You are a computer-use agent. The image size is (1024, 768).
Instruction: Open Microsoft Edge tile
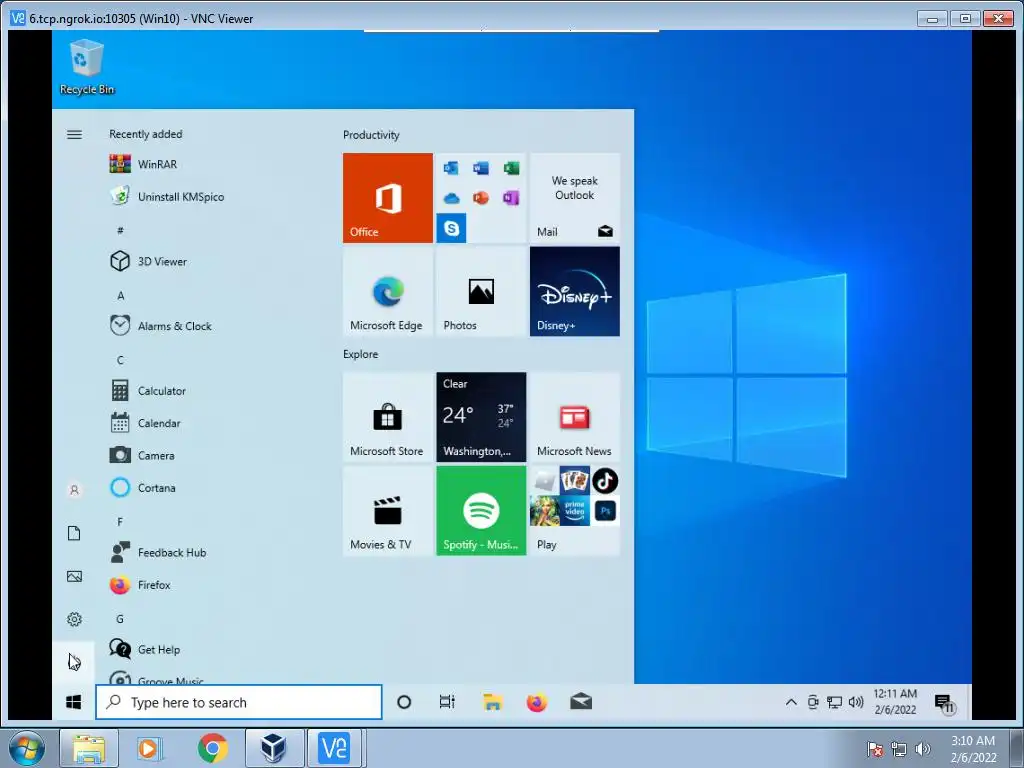[387, 291]
